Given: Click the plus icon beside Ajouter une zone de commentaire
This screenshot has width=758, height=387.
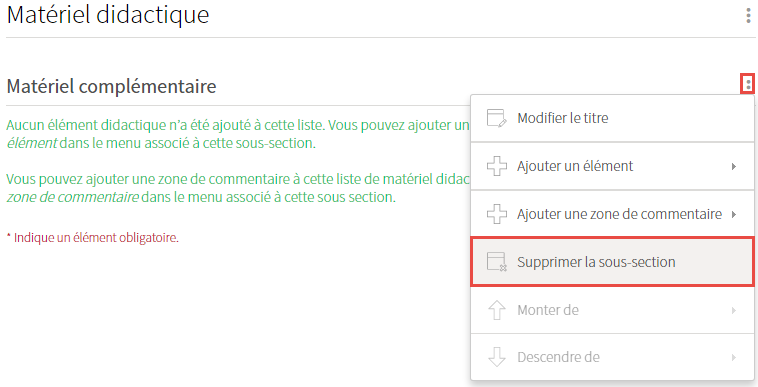Looking at the screenshot, I should point(496,214).
